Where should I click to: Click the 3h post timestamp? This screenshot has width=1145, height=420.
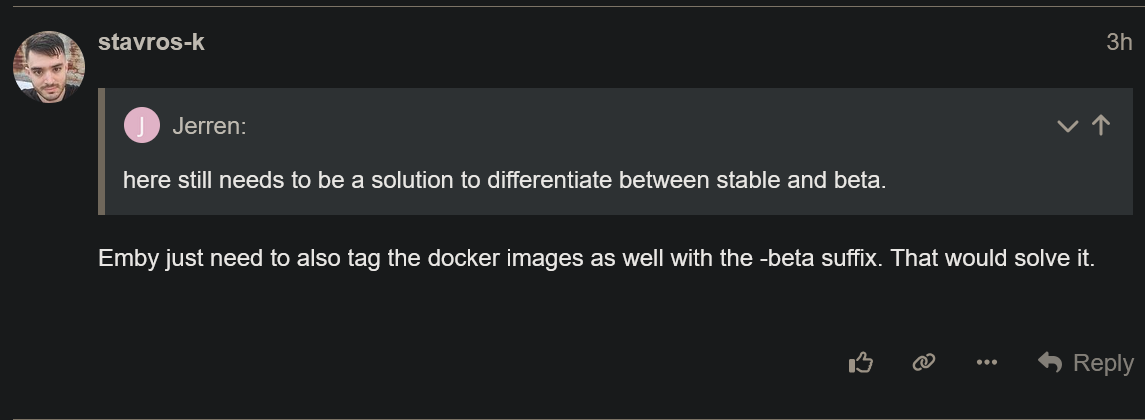click(1118, 42)
